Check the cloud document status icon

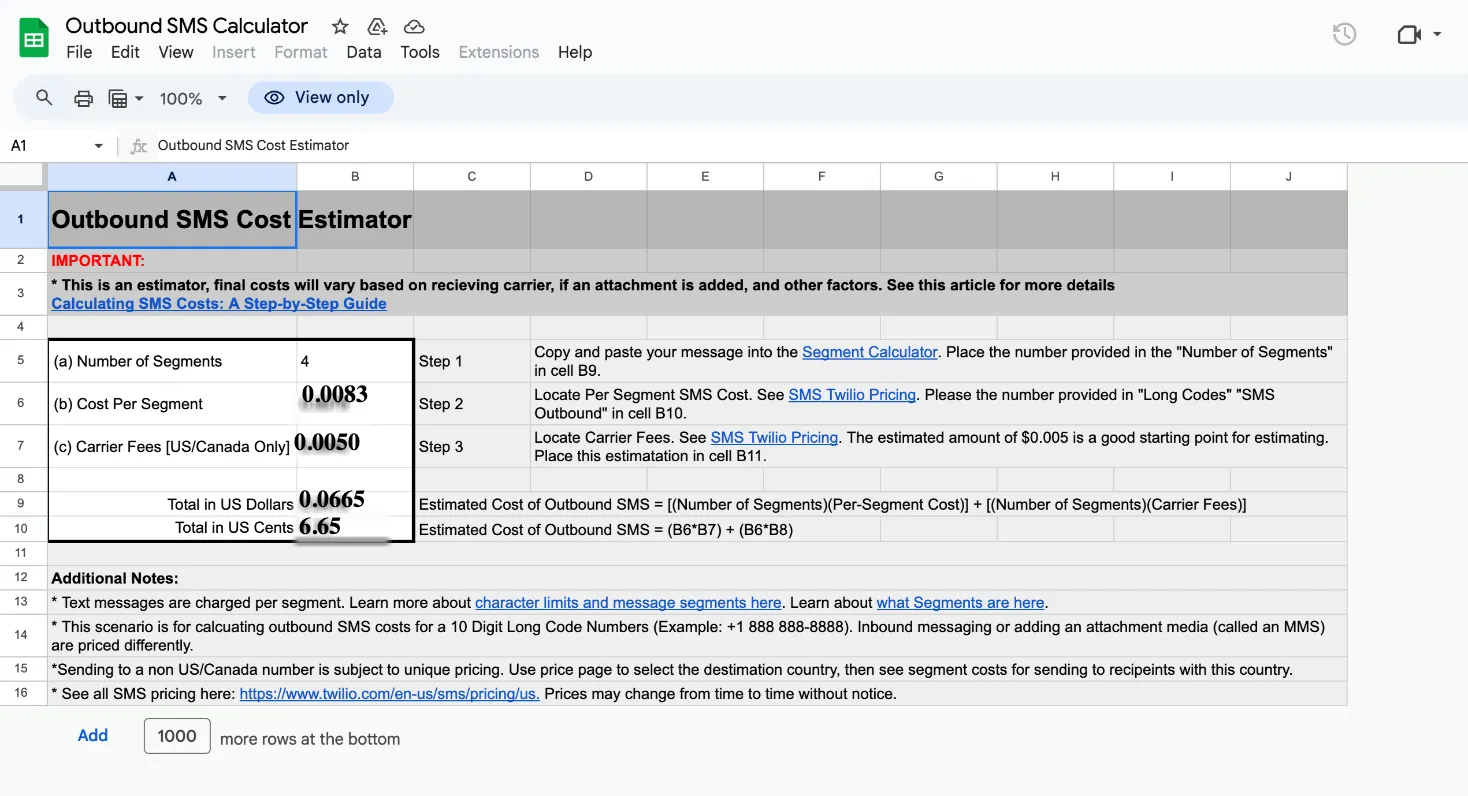point(414,27)
